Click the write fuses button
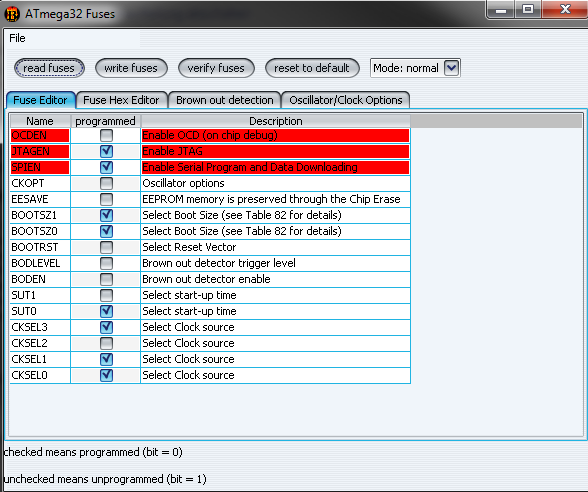Screen dimensions: 588x492 (131, 68)
